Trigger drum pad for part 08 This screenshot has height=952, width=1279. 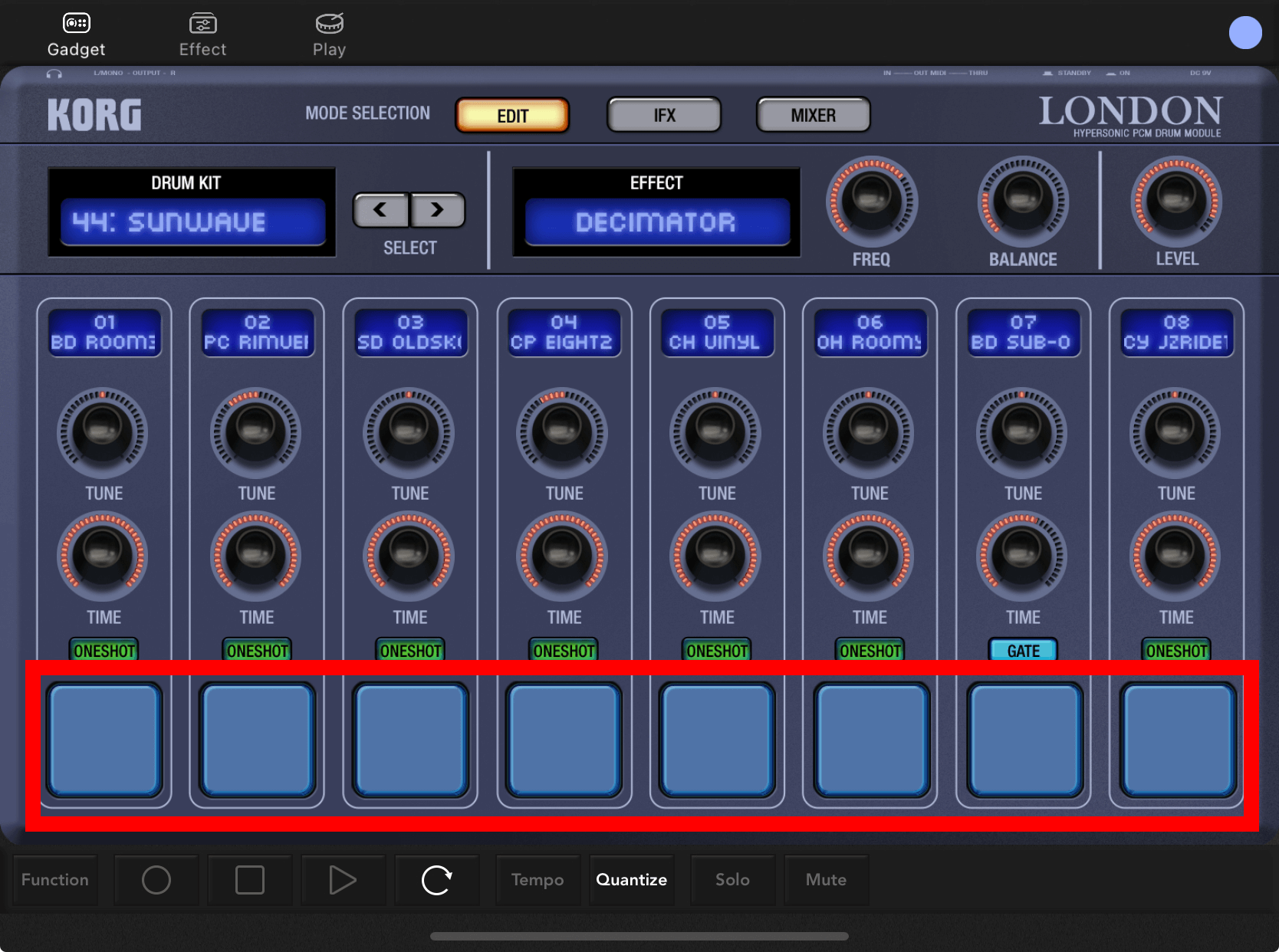click(1178, 740)
